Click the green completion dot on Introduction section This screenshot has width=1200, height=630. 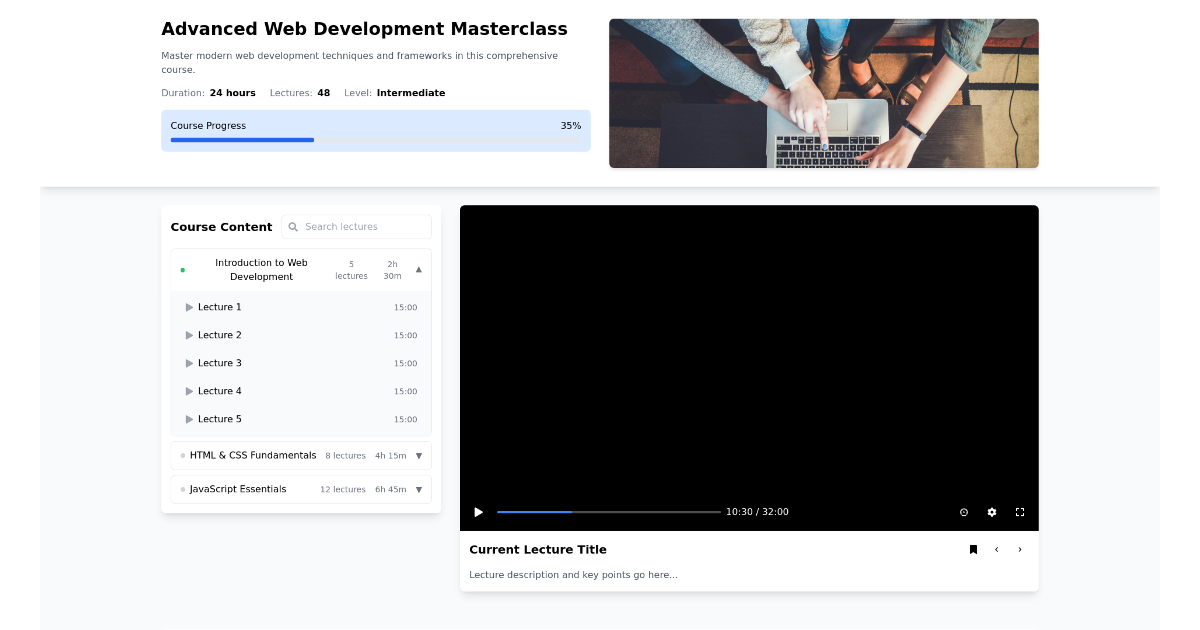point(182,269)
